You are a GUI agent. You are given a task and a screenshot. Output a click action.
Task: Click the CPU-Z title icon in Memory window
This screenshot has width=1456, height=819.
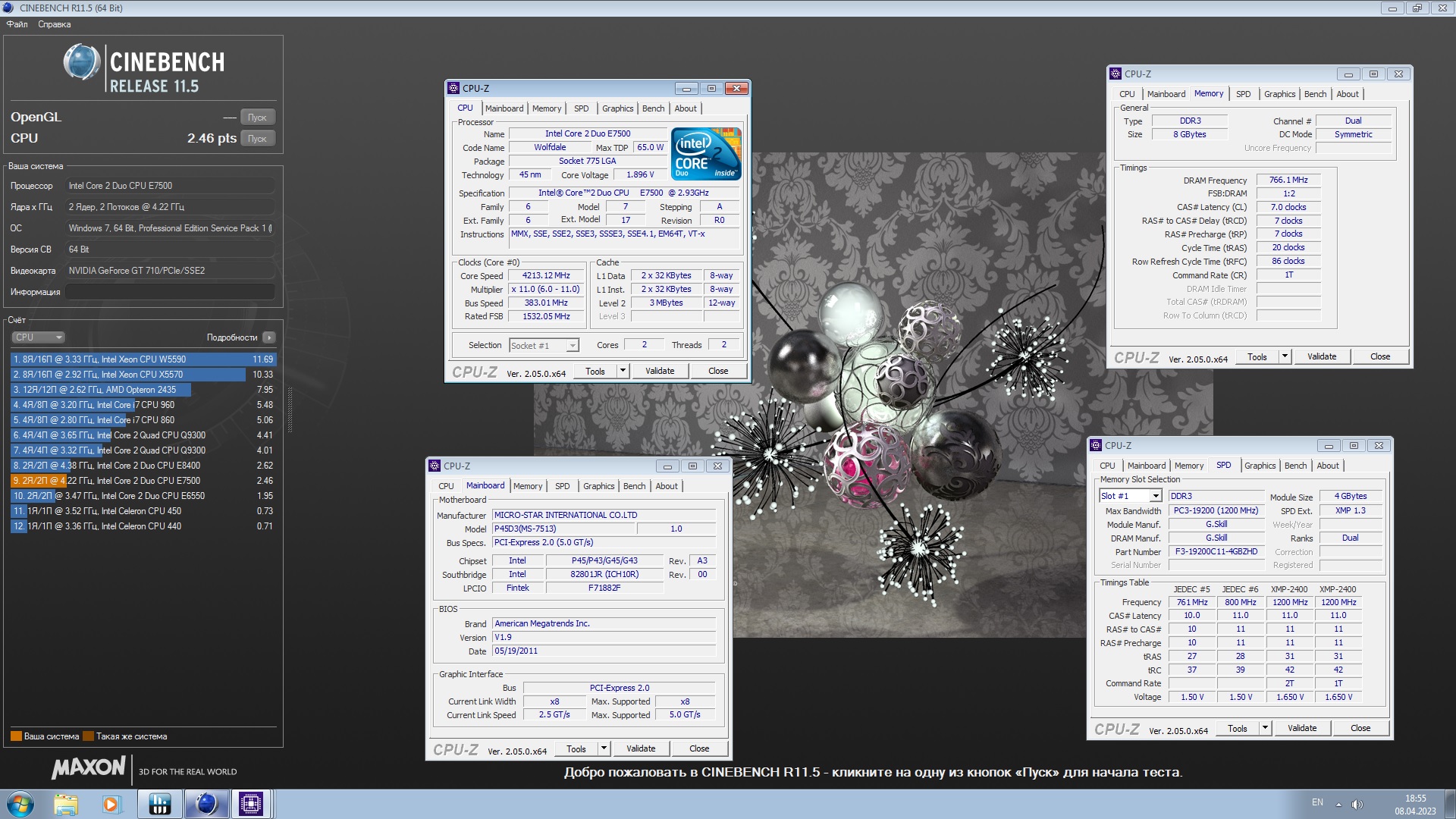[x=1116, y=74]
